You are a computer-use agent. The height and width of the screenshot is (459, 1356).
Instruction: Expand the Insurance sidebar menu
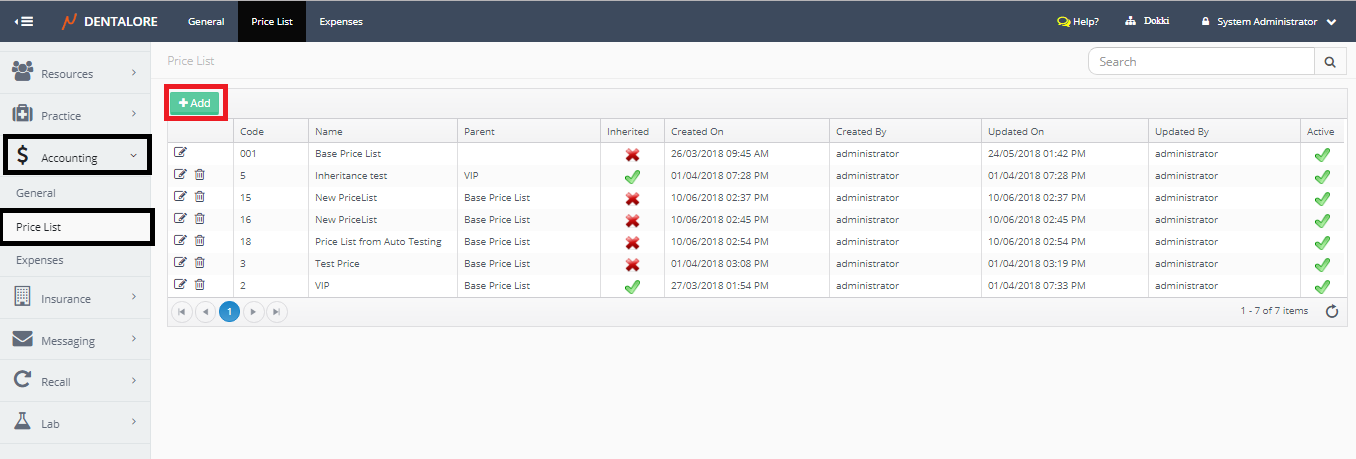[75, 298]
